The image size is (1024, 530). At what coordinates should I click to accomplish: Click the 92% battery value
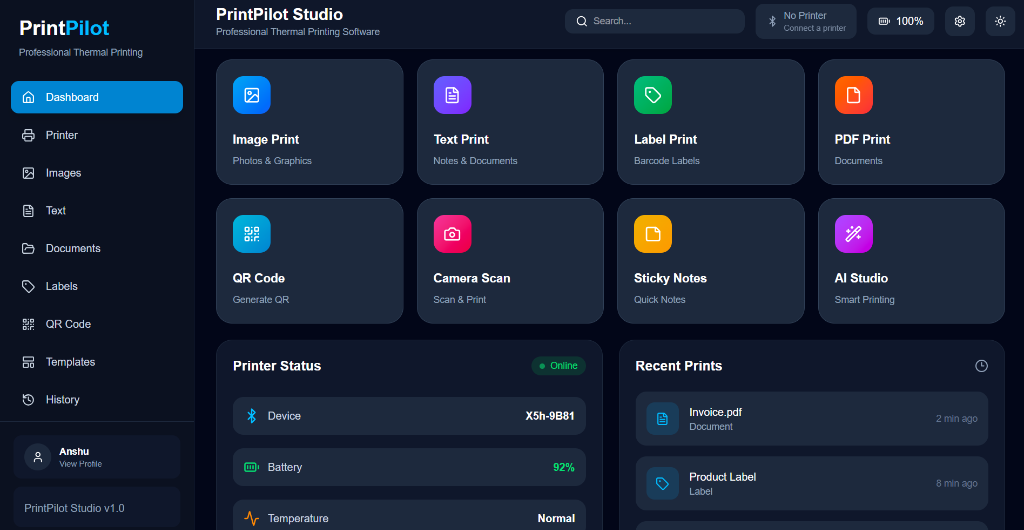pos(564,467)
